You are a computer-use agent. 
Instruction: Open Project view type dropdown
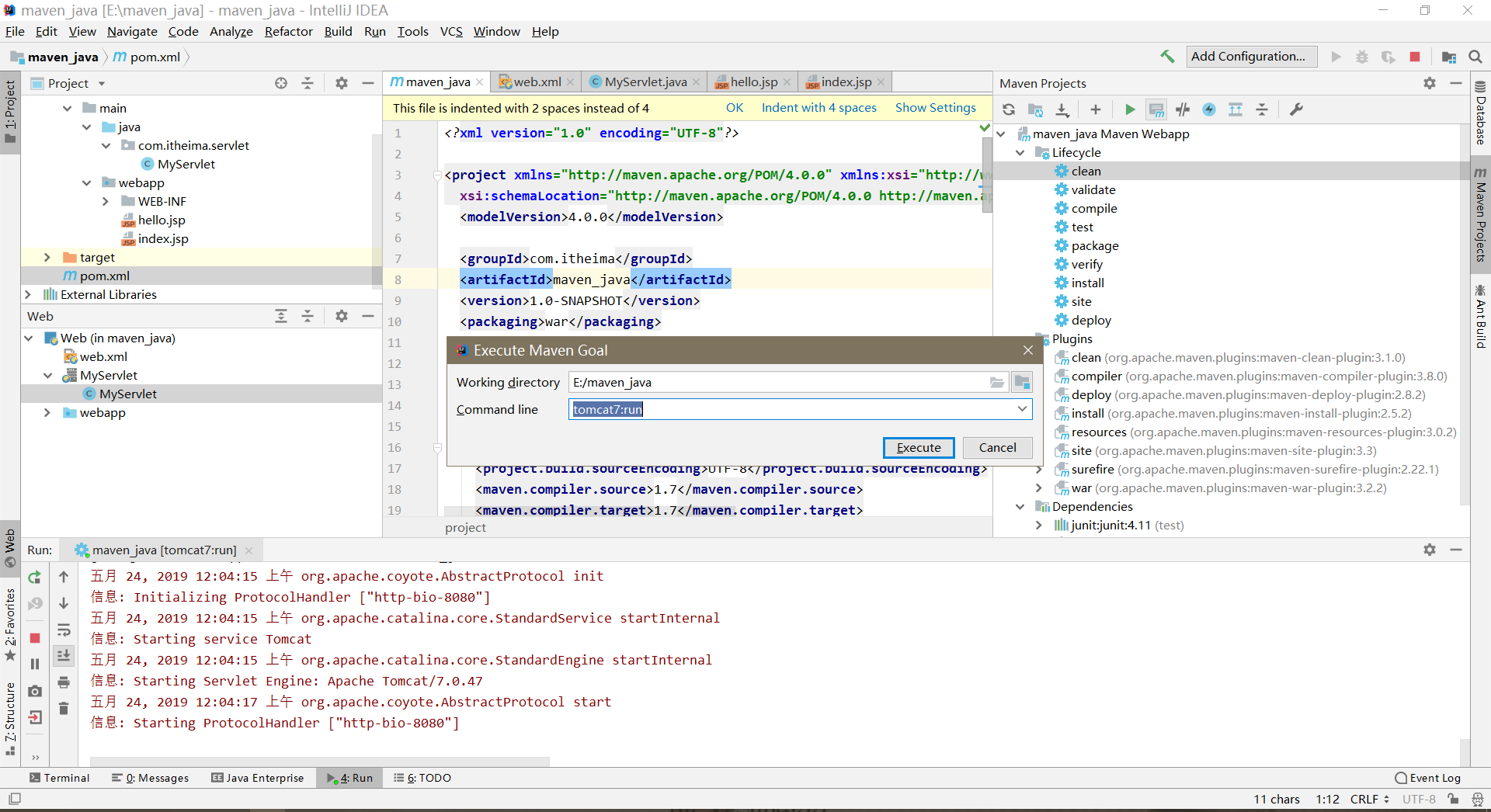(101, 84)
